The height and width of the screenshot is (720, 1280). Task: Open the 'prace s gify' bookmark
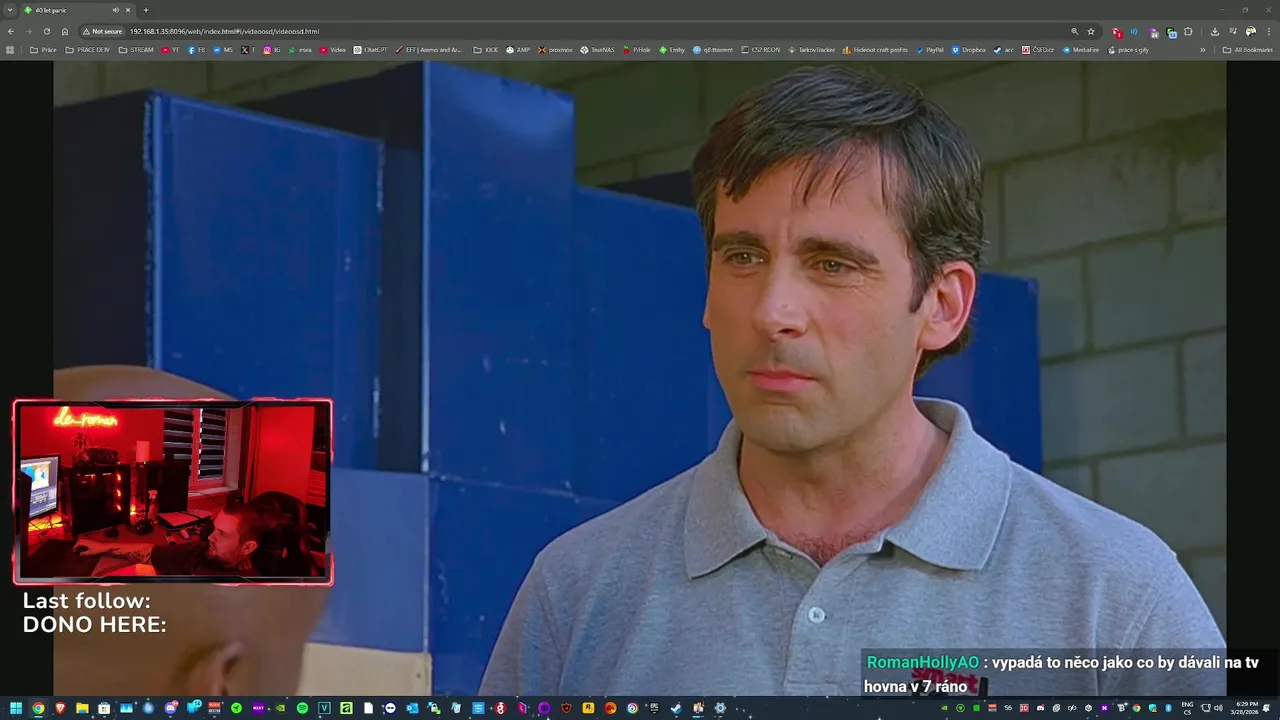coord(1128,49)
